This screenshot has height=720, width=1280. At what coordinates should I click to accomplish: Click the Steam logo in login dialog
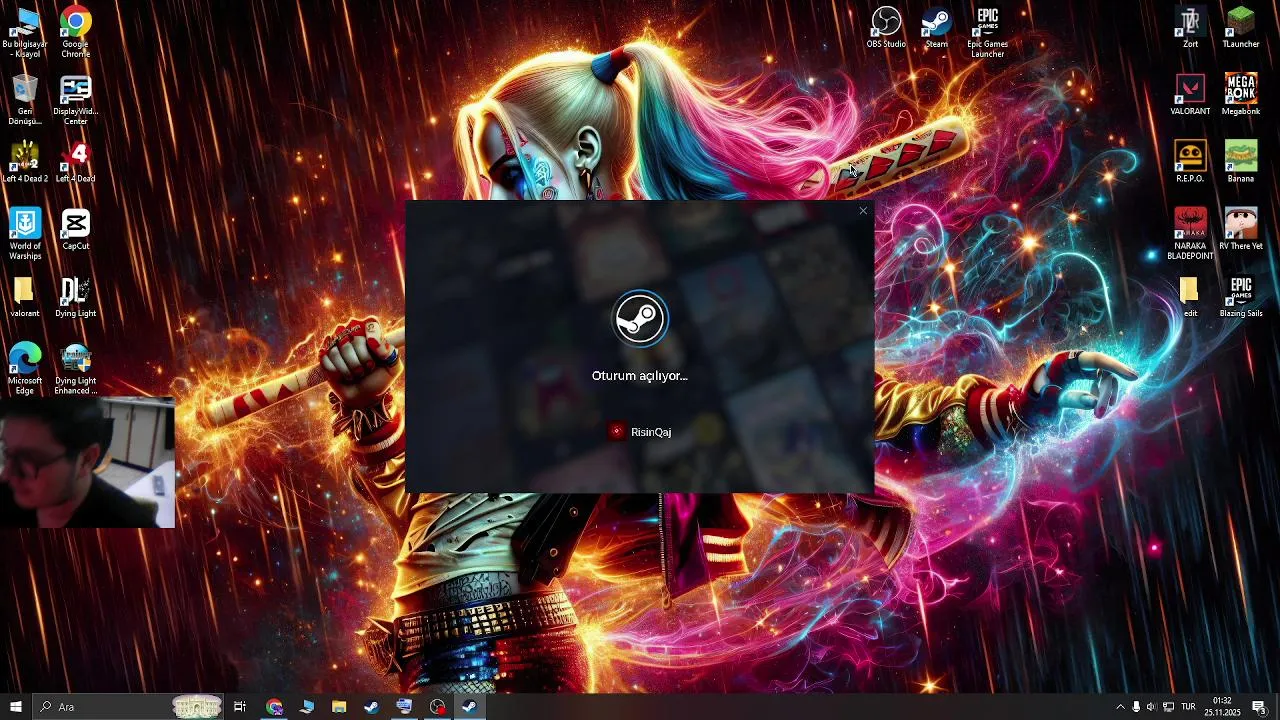click(640, 318)
